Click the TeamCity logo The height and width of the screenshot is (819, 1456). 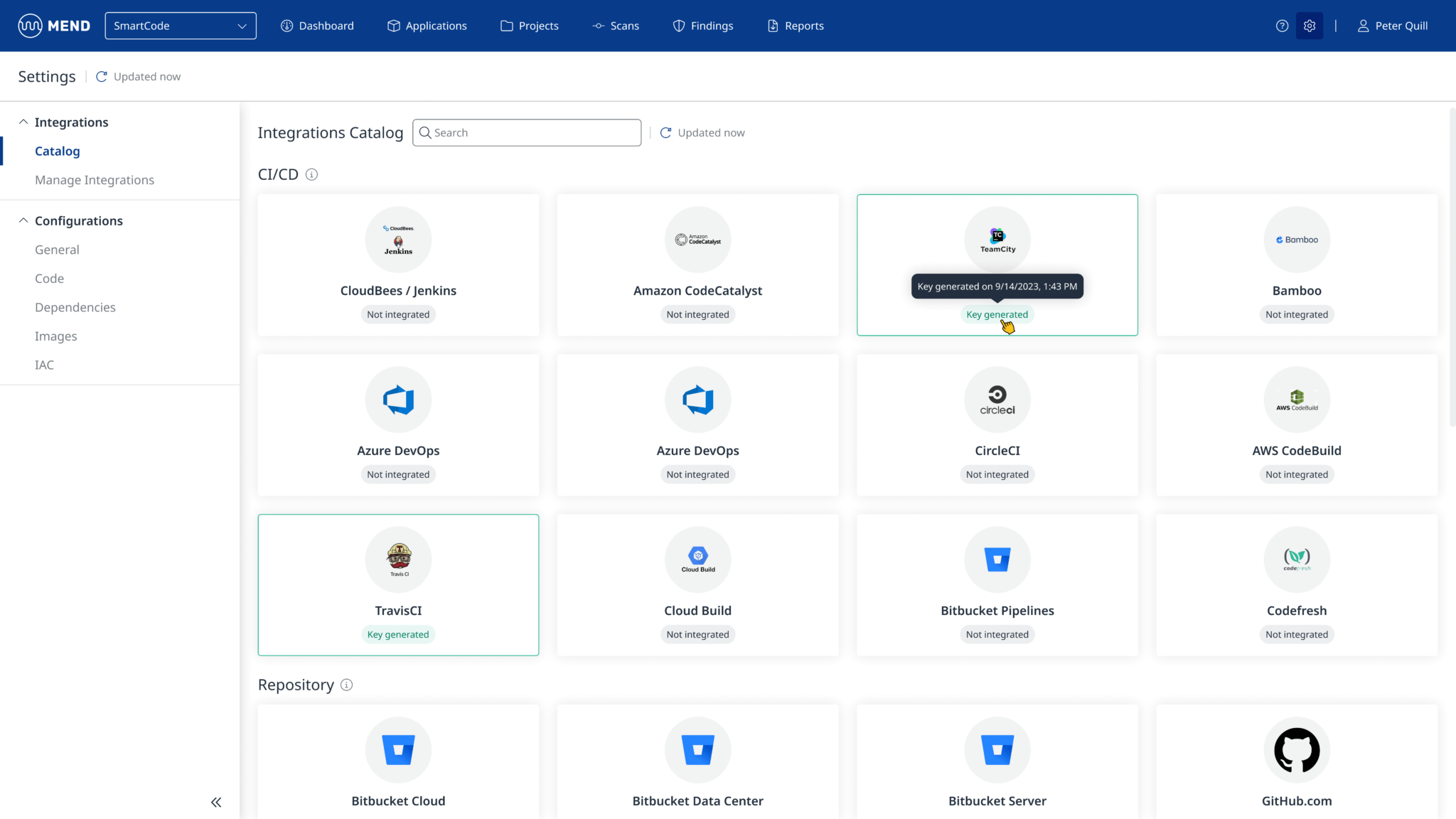point(997,240)
